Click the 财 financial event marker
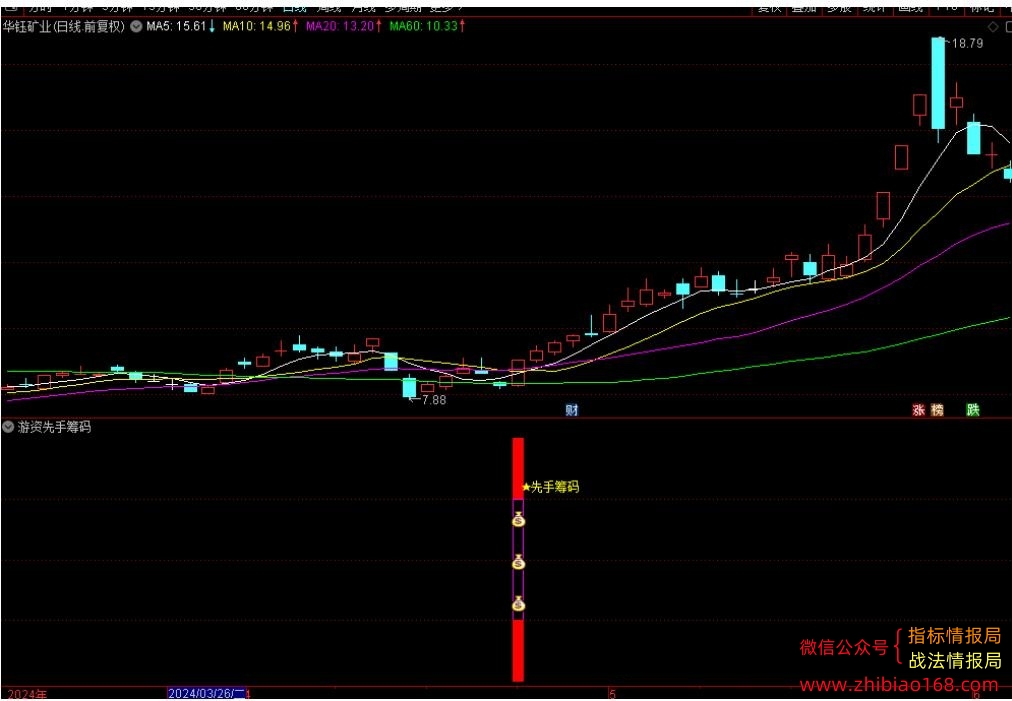Screen dimensions: 1012x701 click(x=572, y=410)
